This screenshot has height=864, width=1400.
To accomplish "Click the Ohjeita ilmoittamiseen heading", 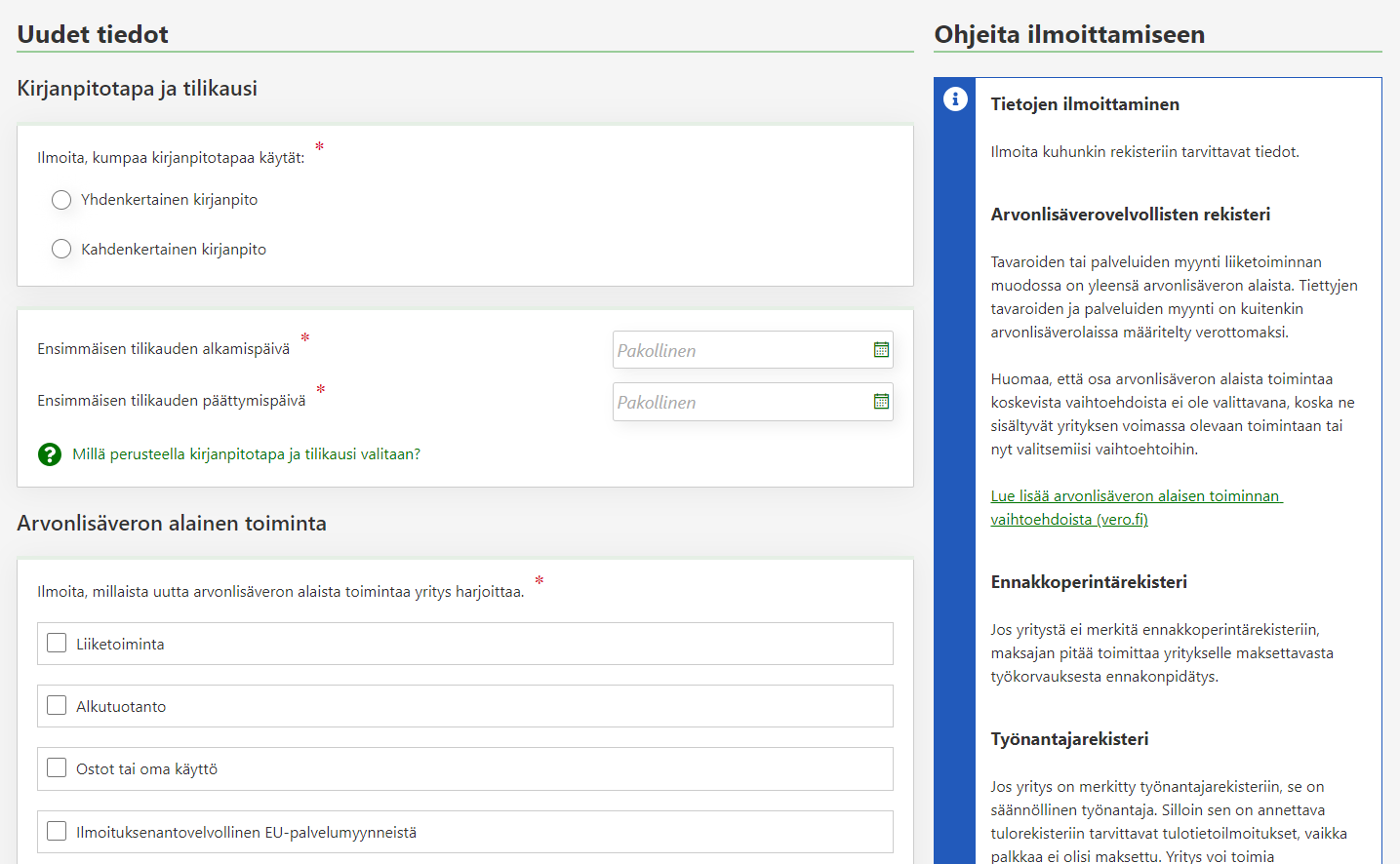I will 1069,34.
